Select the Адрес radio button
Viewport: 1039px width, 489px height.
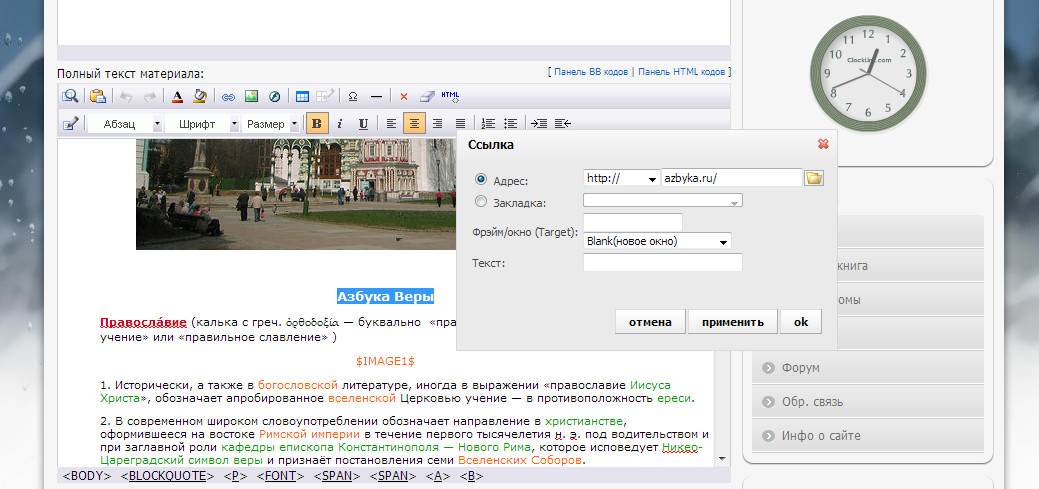(x=481, y=180)
